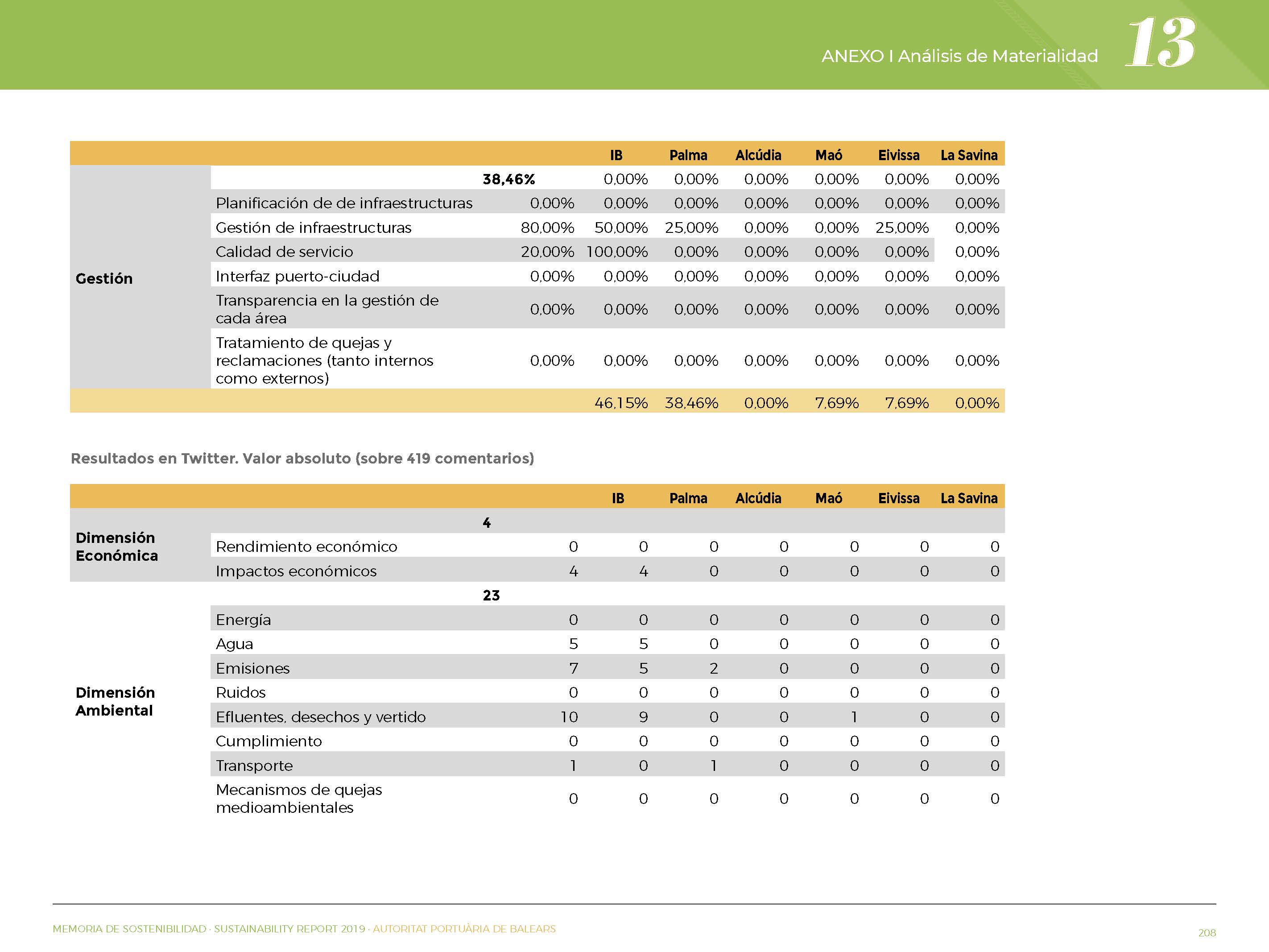Click the 'Agua' row label

(x=234, y=645)
